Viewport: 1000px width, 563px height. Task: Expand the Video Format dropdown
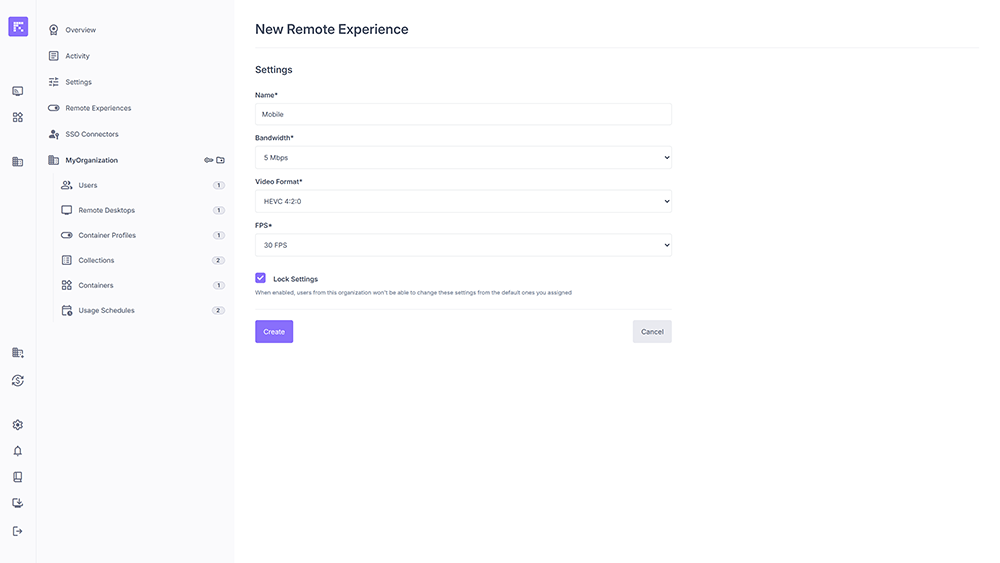point(463,201)
